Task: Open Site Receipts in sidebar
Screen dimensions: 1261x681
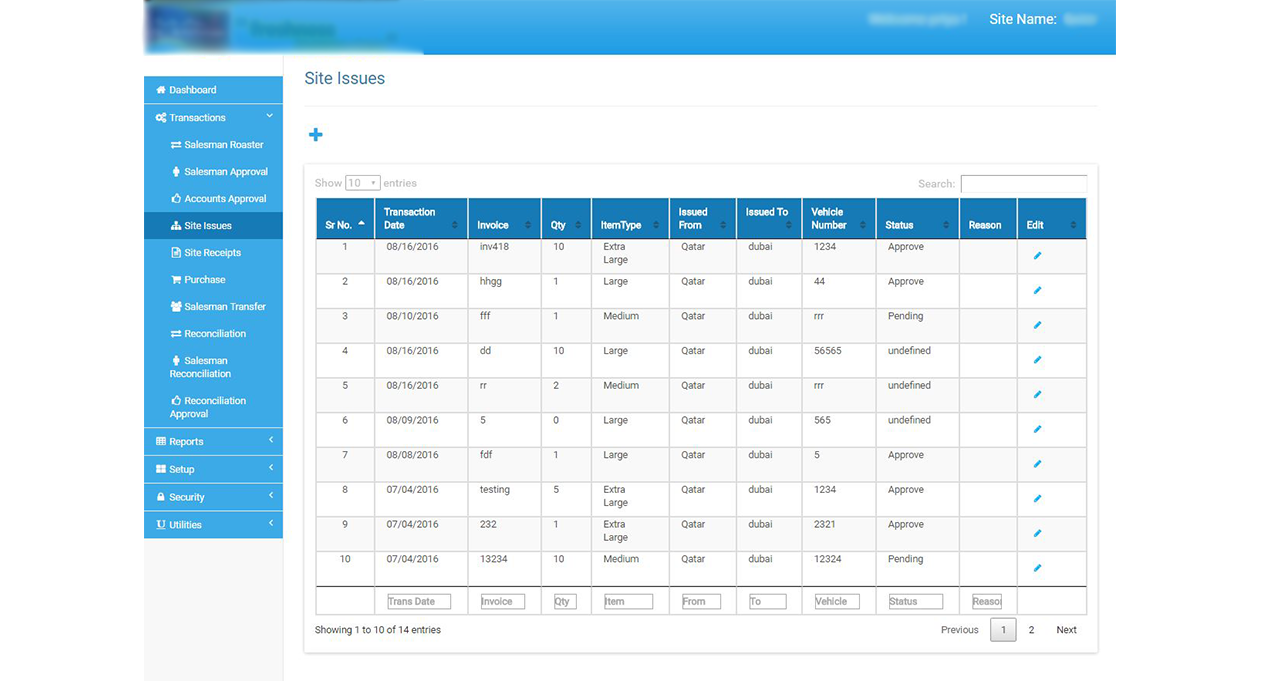Action: click(x=212, y=253)
